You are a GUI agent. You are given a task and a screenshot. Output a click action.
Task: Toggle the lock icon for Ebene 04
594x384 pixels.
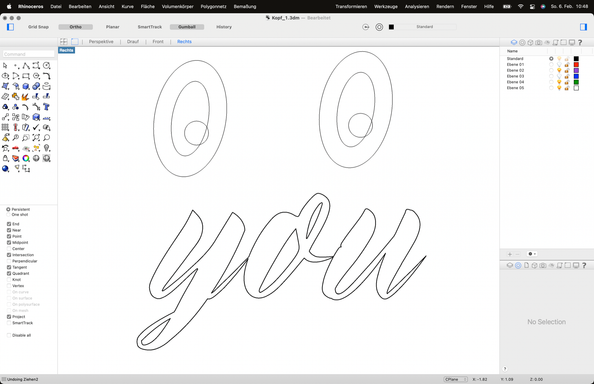pyautogui.click(x=567, y=82)
